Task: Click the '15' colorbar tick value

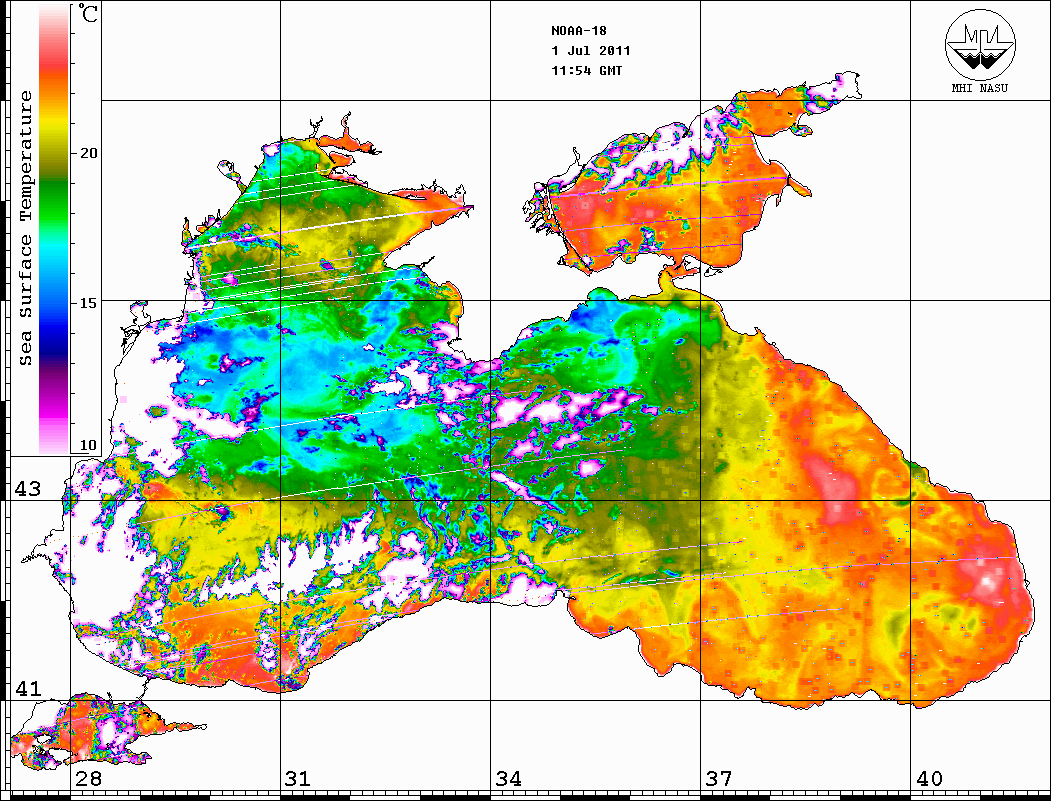Action: 88,303
